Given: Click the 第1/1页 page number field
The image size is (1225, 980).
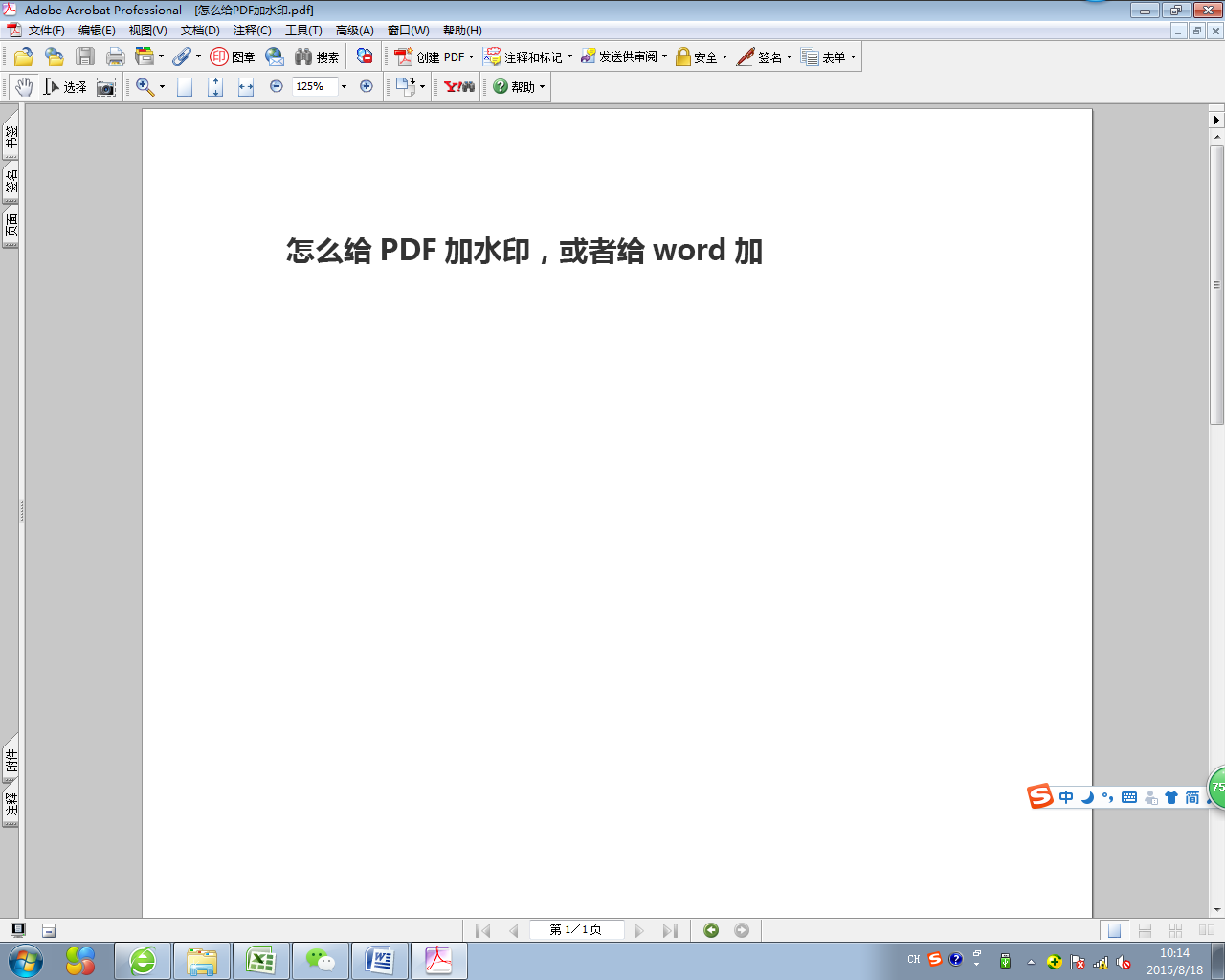Looking at the screenshot, I should (x=576, y=929).
